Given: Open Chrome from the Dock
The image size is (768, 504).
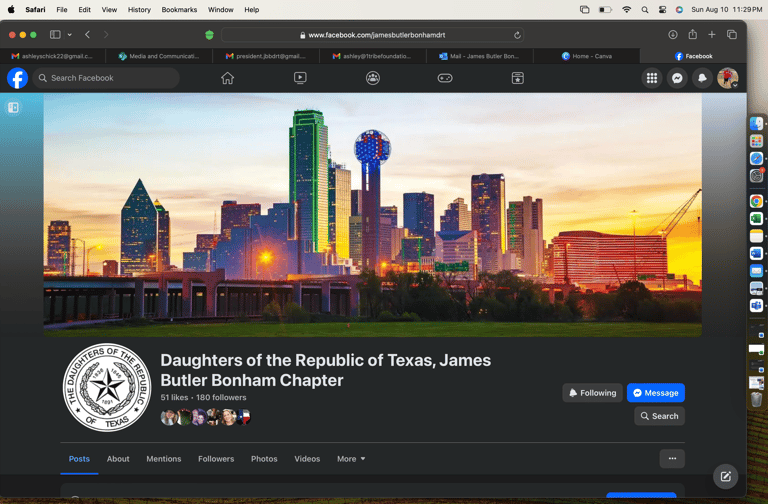Looking at the screenshot, I should pos(756,201).
